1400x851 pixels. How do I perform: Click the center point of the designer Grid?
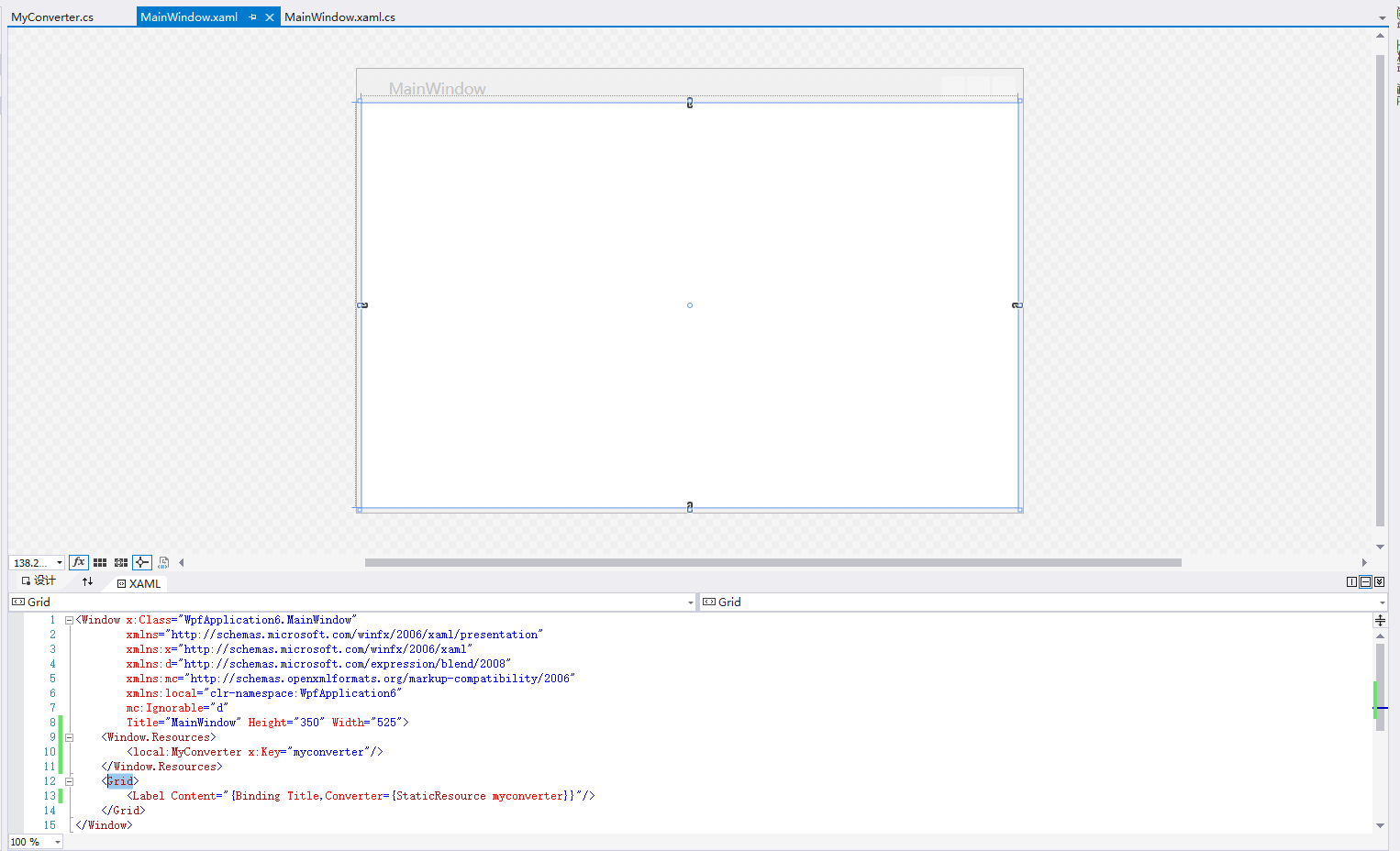click(x=690, y=305)
